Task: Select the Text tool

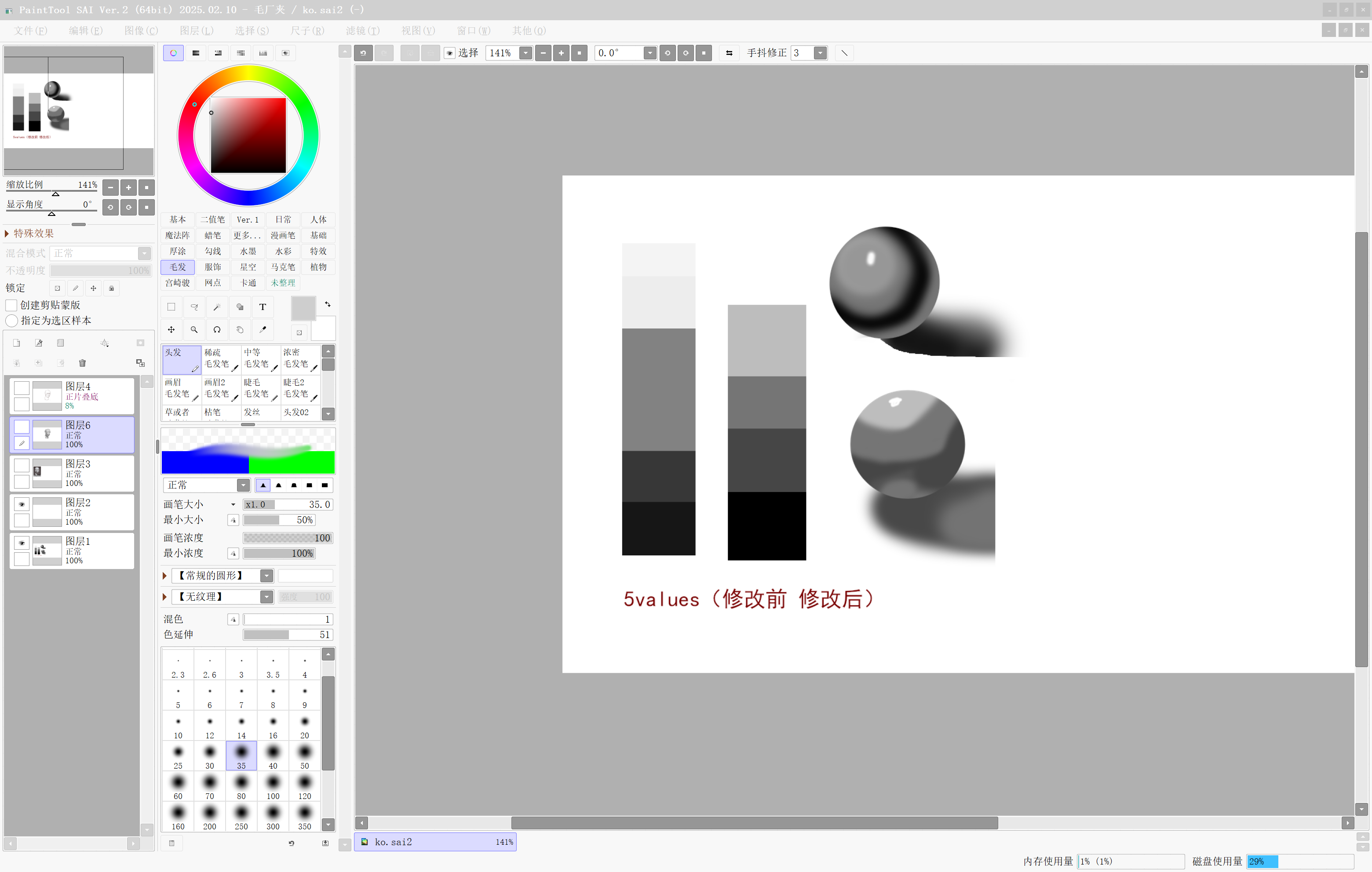Action: pos(263,307)
